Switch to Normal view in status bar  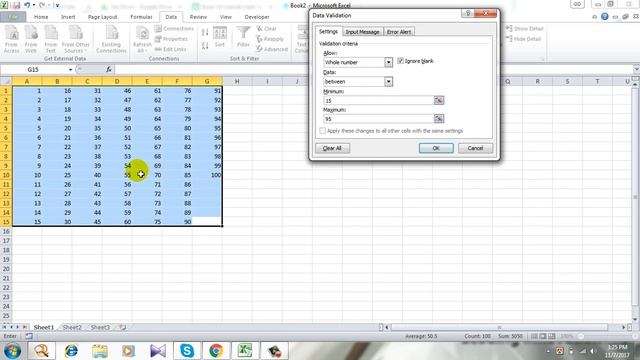click(x=534, y=336)
